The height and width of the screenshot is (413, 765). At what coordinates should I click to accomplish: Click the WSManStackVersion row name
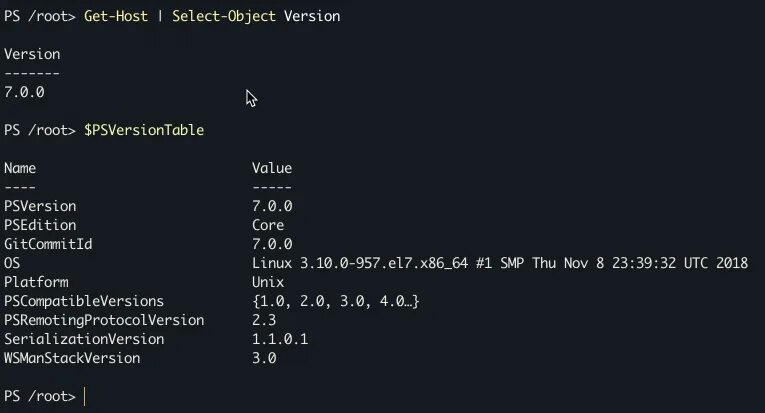72,358
